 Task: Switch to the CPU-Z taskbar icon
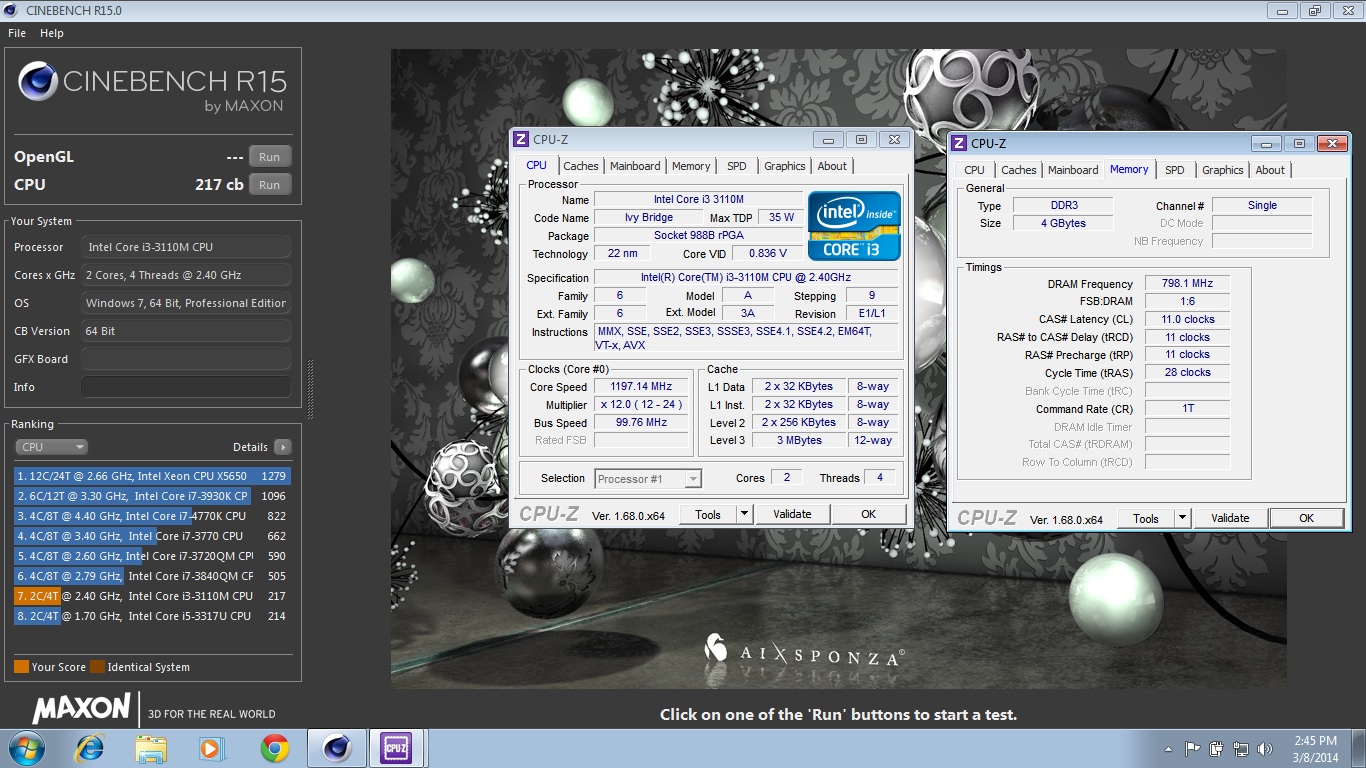[x=397, y=747]
